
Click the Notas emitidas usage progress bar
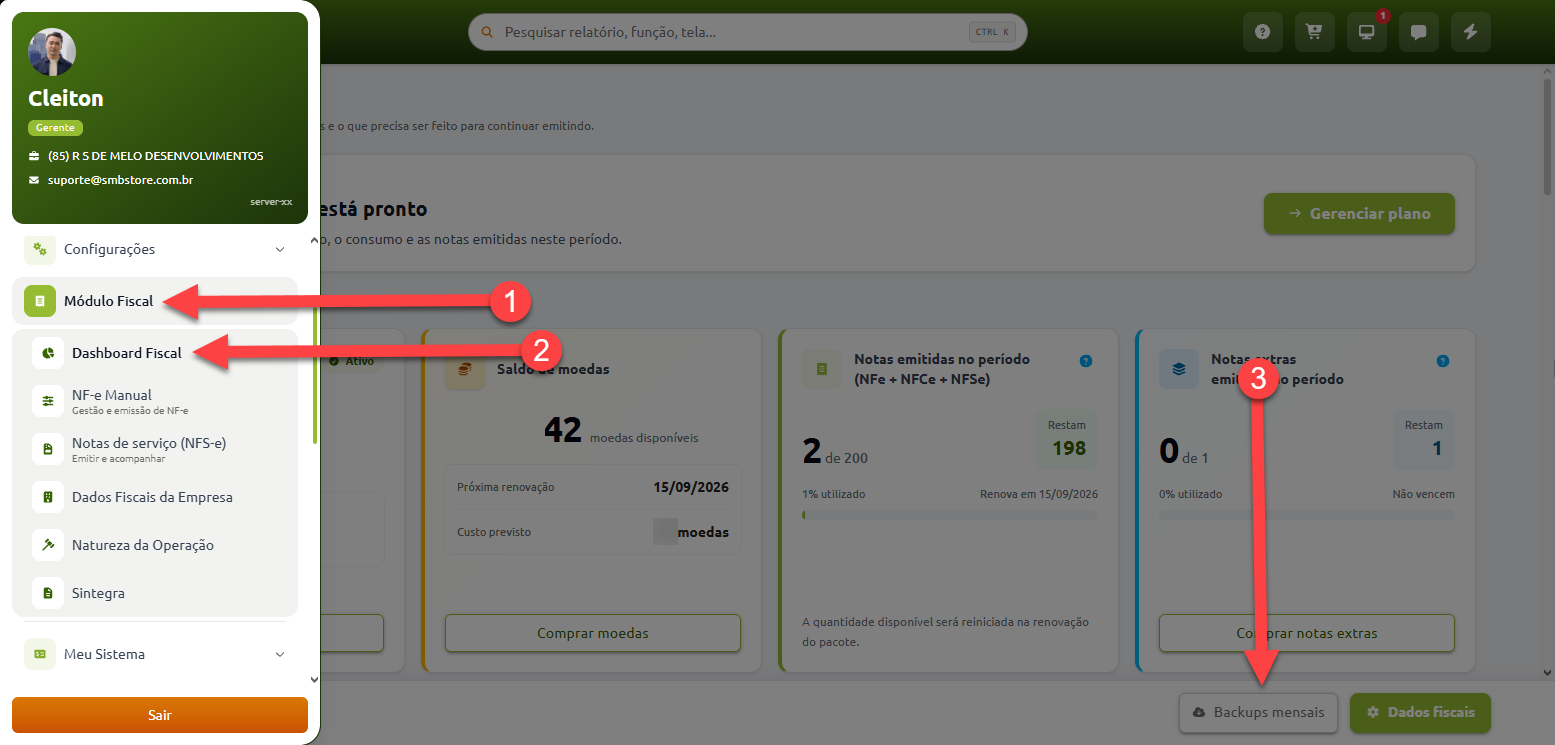pos(950,515)
